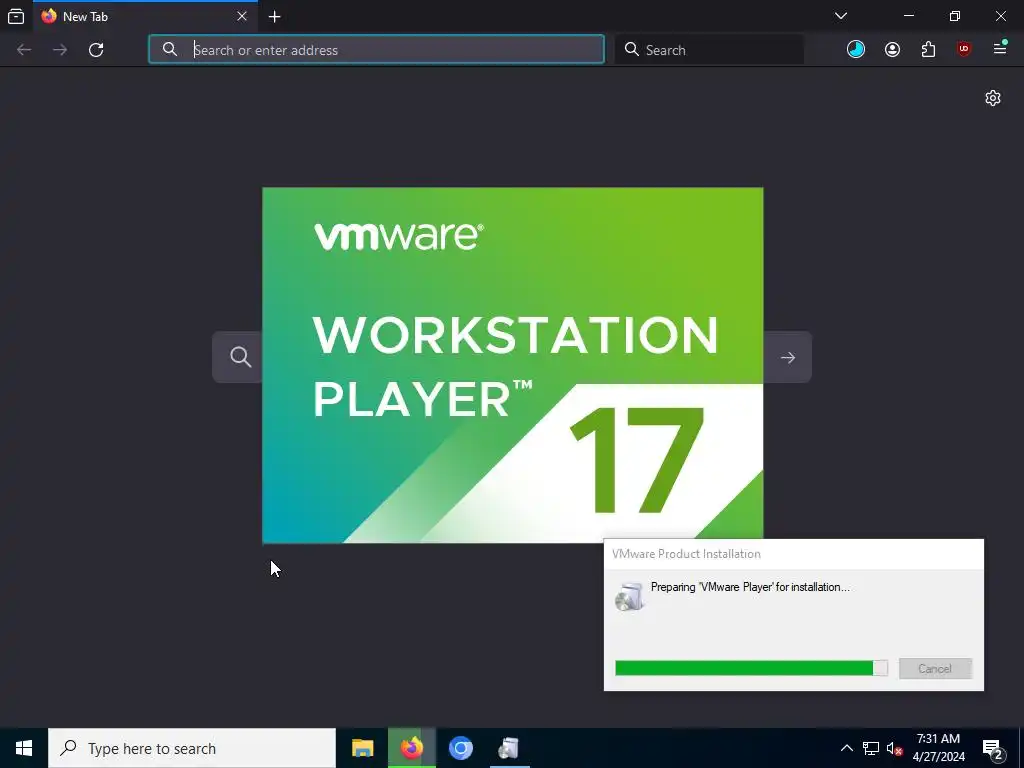Close the Firefox window
This screenshot has height=768, width=1024.
(x=1000, y=16)
